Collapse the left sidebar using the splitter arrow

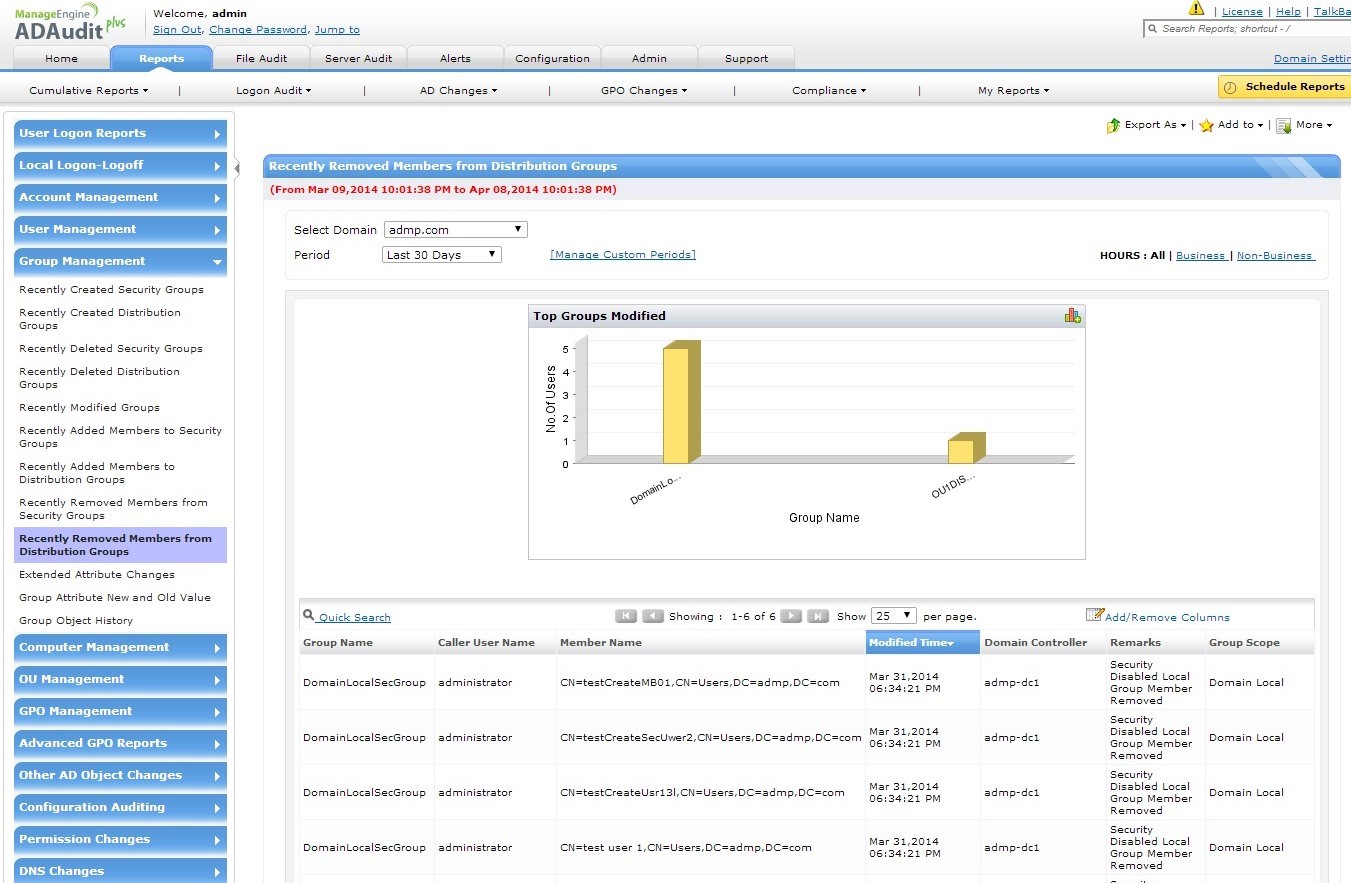237,167
